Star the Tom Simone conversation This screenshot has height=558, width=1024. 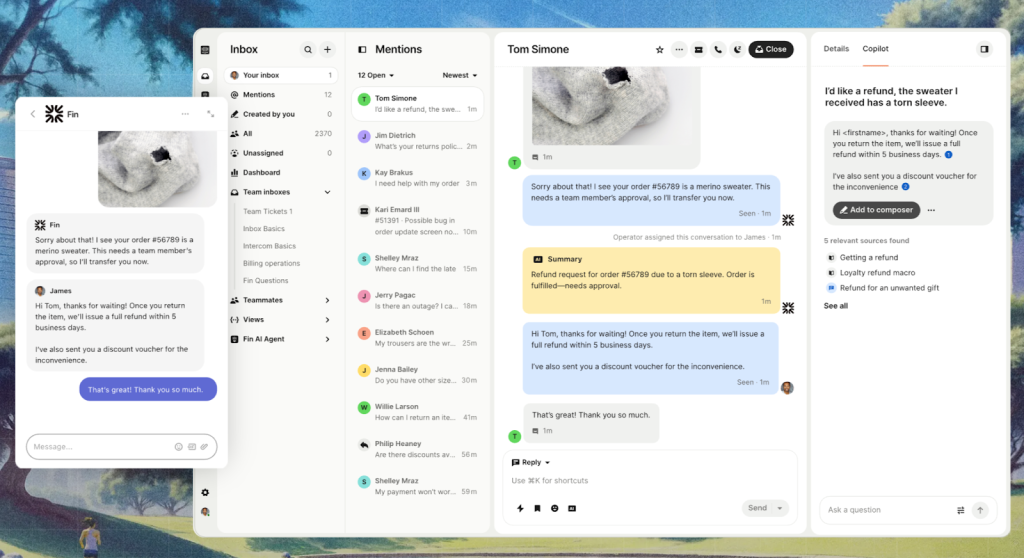tap(660, 50)
